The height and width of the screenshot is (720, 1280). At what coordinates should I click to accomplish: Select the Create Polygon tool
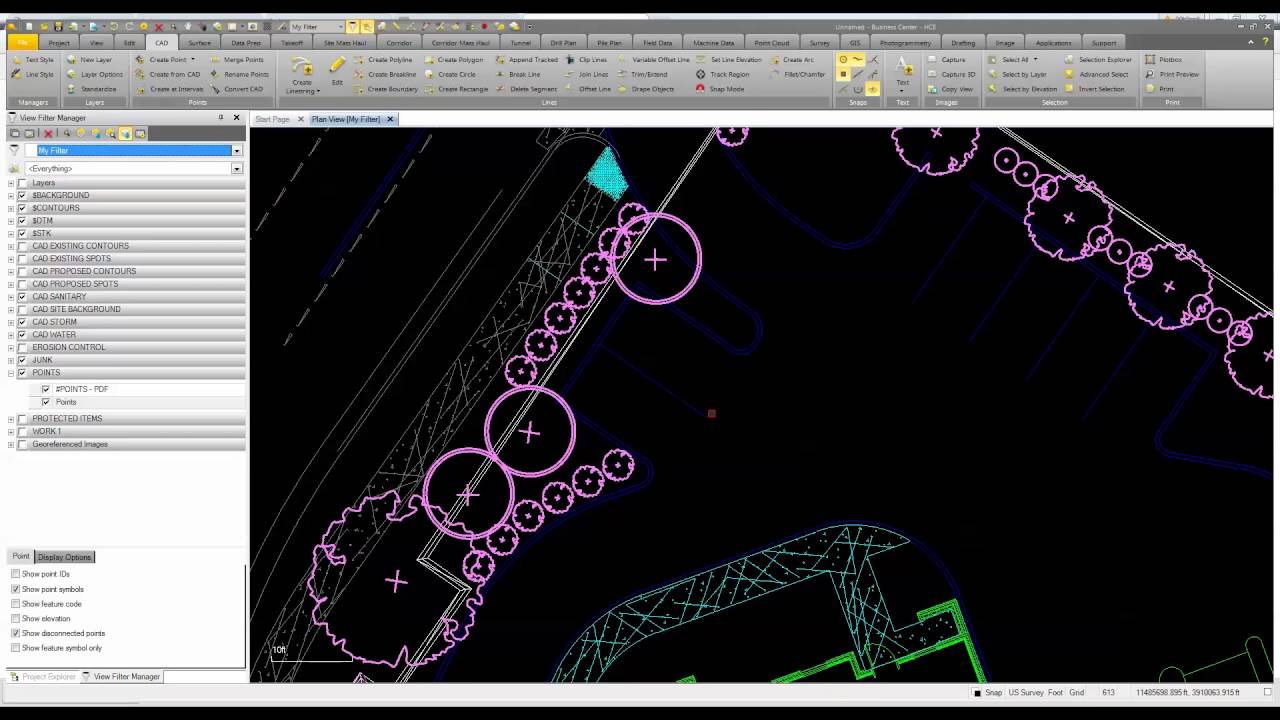pyautogui.click(x=453, y=59)
